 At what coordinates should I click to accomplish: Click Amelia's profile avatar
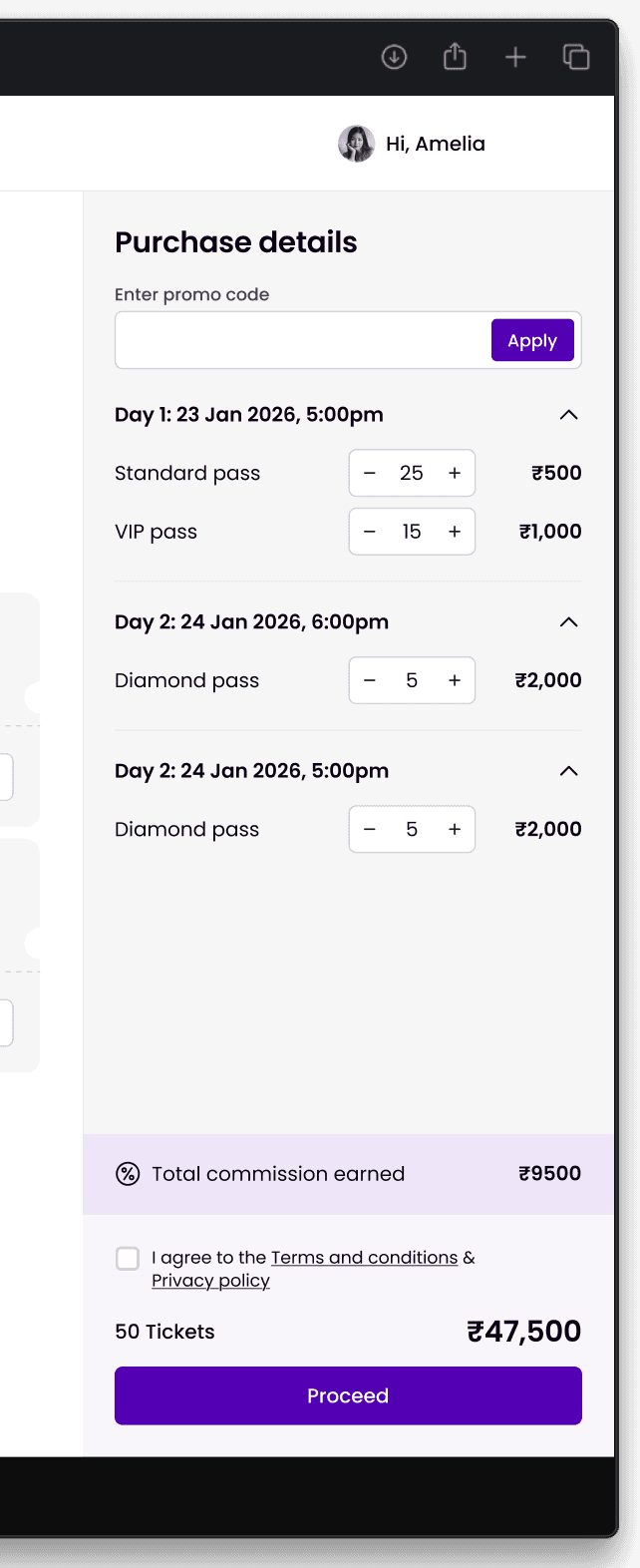pos(356,144)
